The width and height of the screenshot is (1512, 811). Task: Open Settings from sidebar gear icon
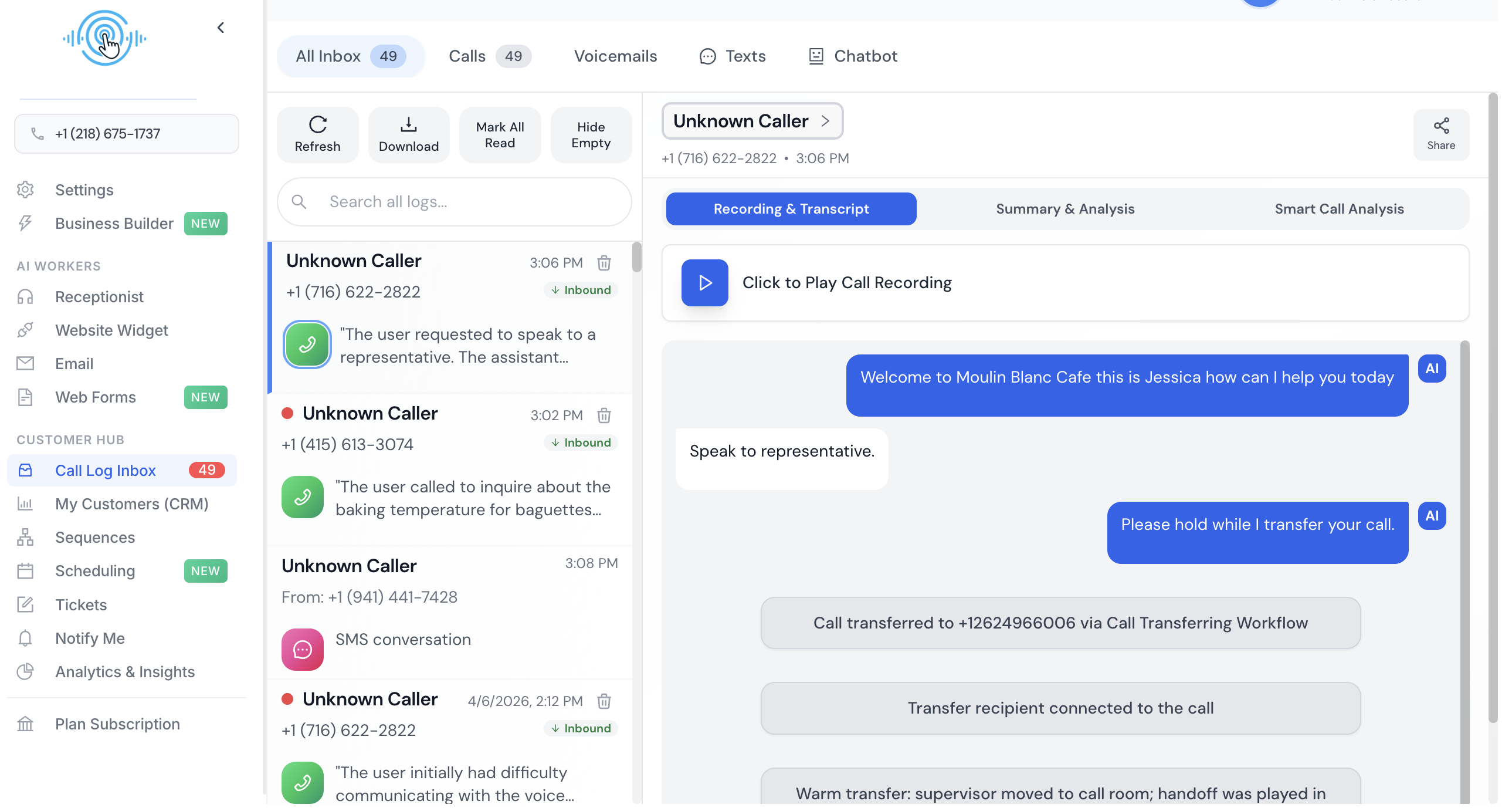pyautogui.click(x=25, y=190)
